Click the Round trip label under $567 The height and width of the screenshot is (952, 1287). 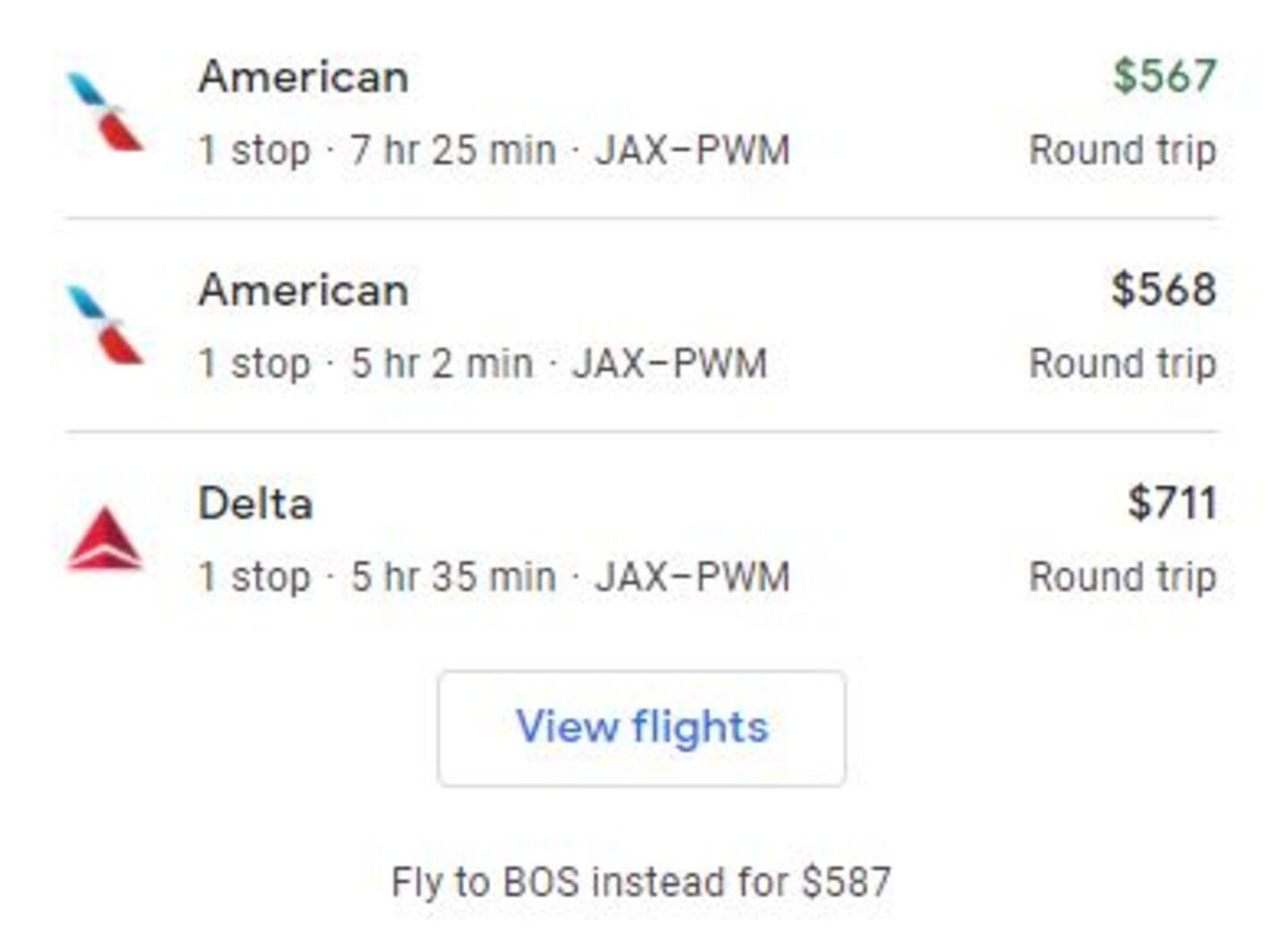tap(1122, 150)
